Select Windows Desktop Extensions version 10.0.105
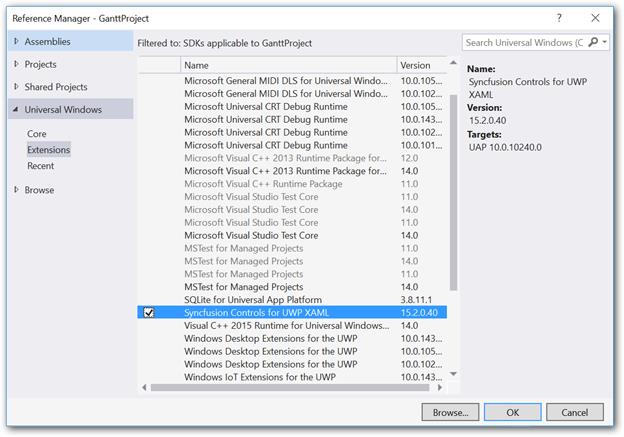Viewport: 624px width, 437px height. click(x=292, y=351)
